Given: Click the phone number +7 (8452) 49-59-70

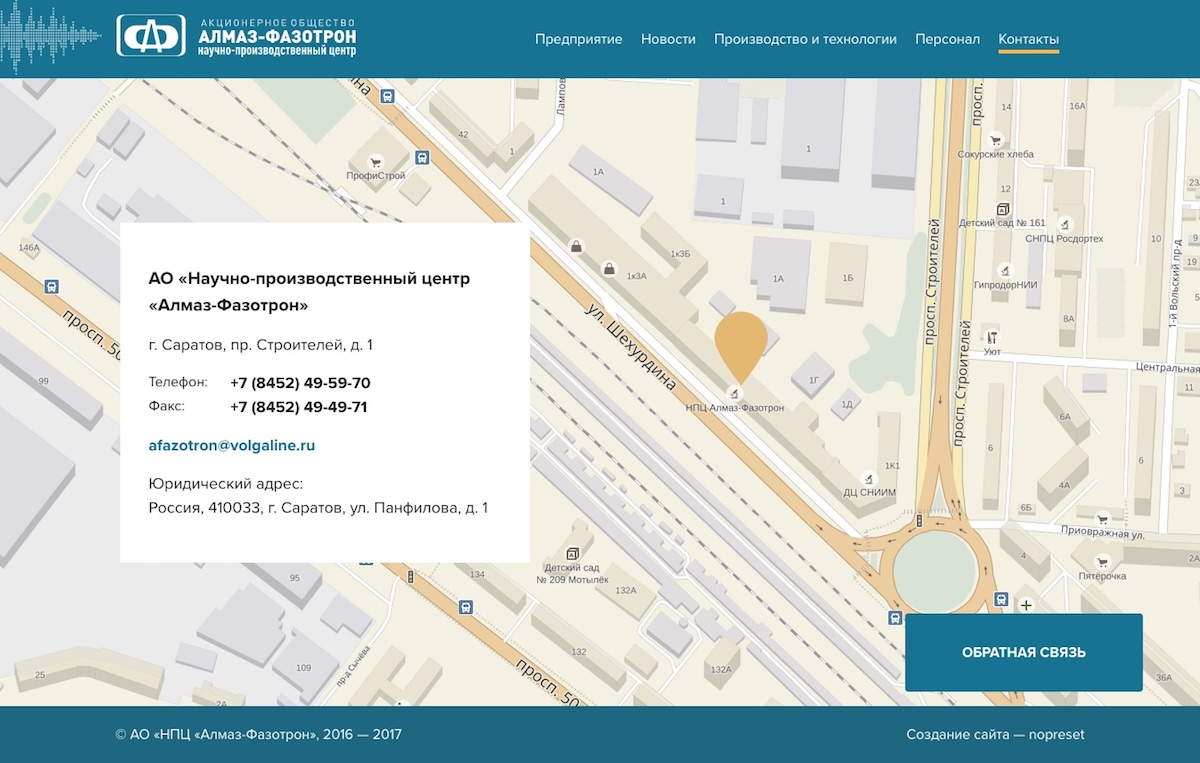Looking at the screenshot, I should coord(300,383).
